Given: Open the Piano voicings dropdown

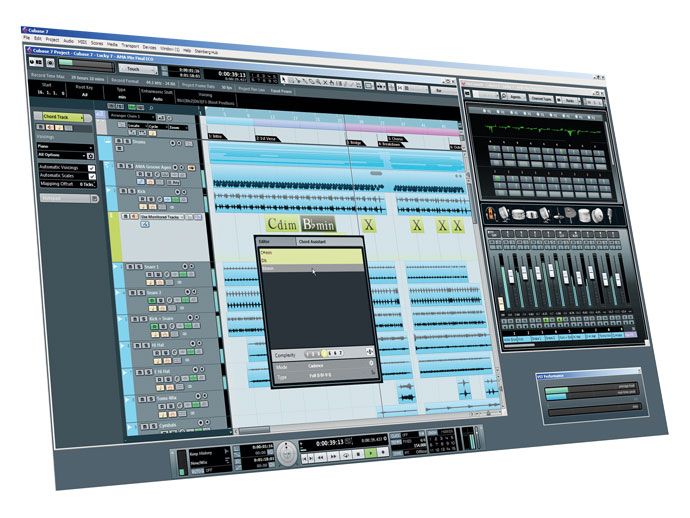Looking at the screenshot, I should click(65, 147).
